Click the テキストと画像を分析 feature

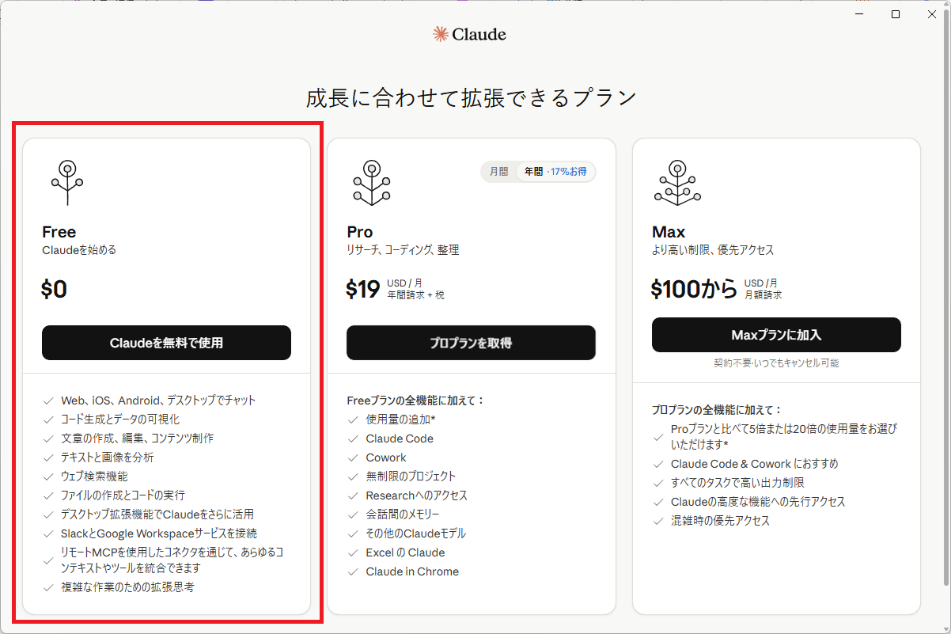(x=107, y=457)
